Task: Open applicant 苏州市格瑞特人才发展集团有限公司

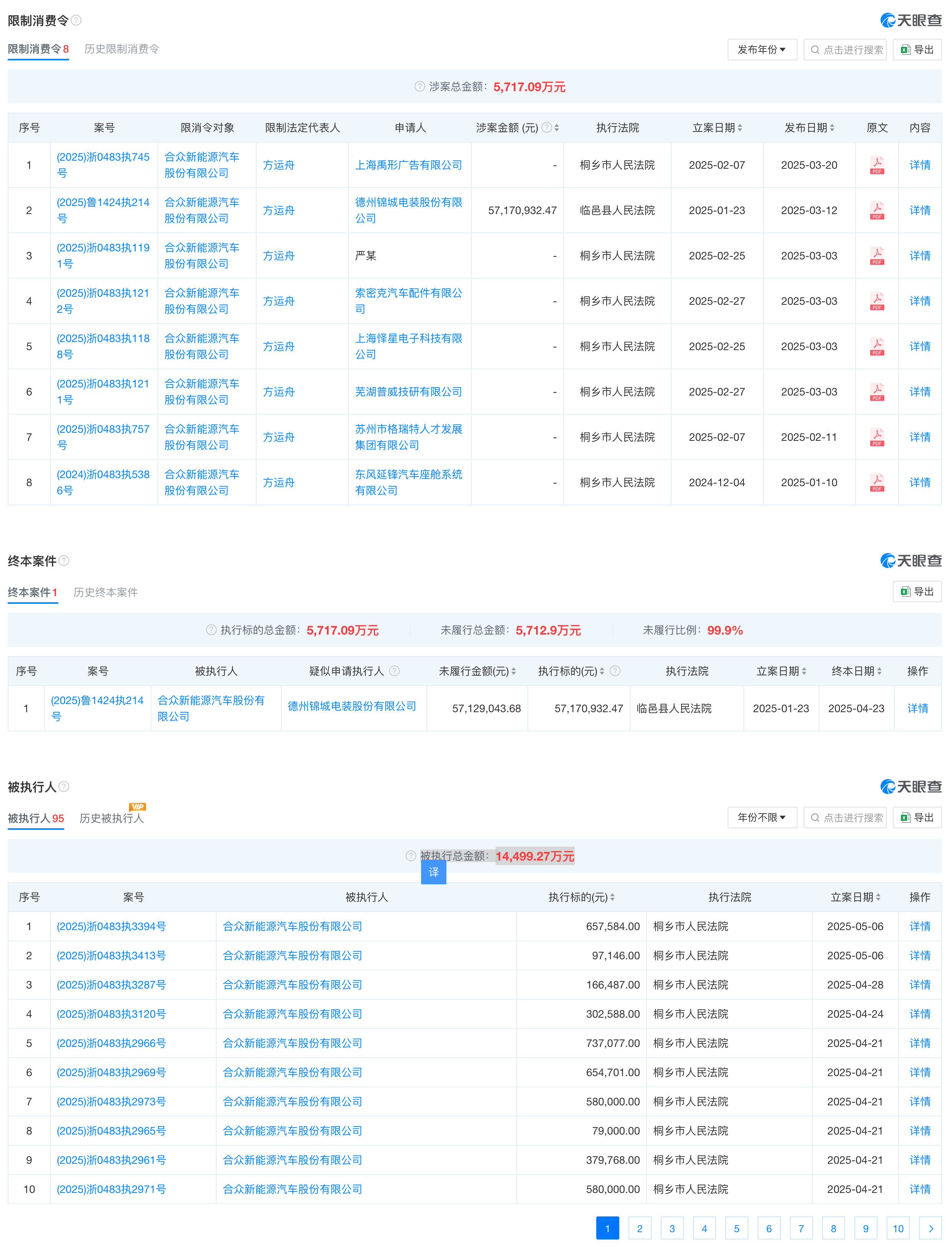Action: (408, 437)
